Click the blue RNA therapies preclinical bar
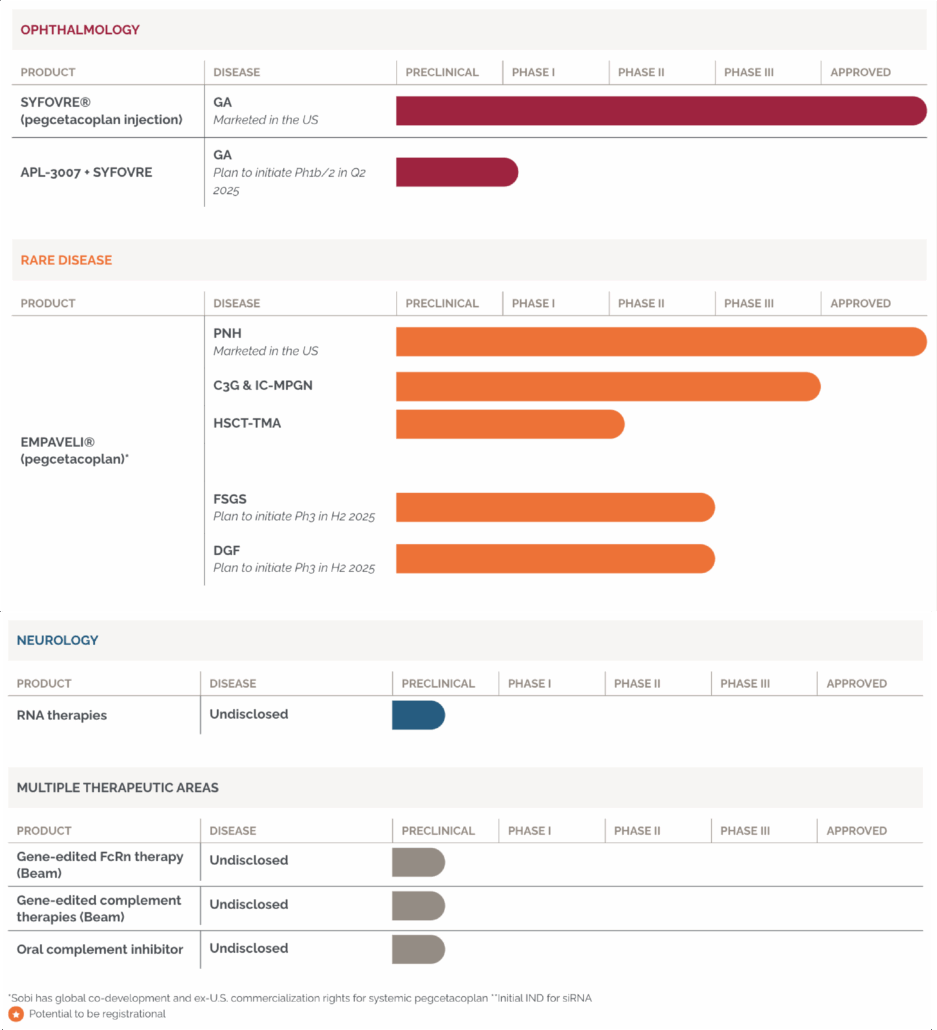Image resolution: width=937 pixels, height=1030 pixels. pos(418,715)
